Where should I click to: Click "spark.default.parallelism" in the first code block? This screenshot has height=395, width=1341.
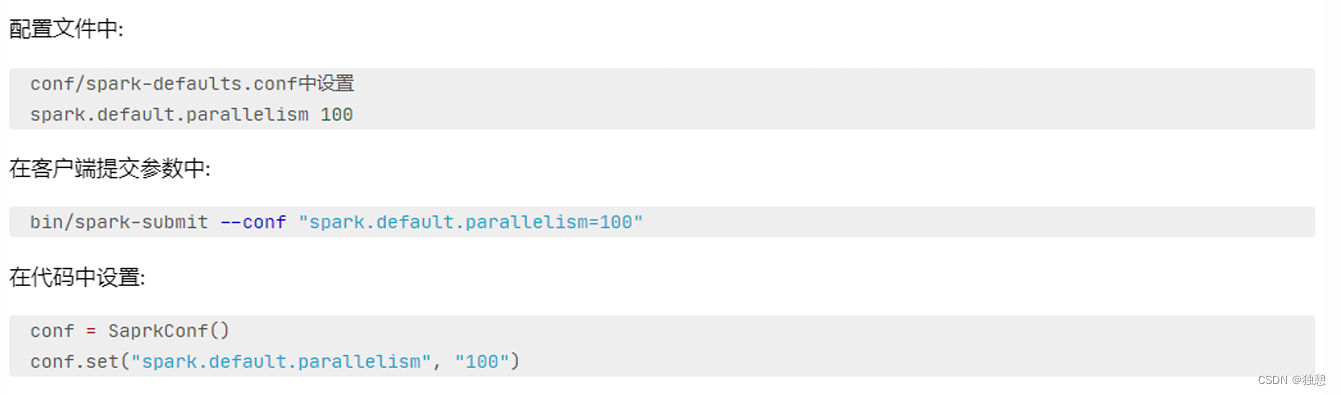click(169, 114)
